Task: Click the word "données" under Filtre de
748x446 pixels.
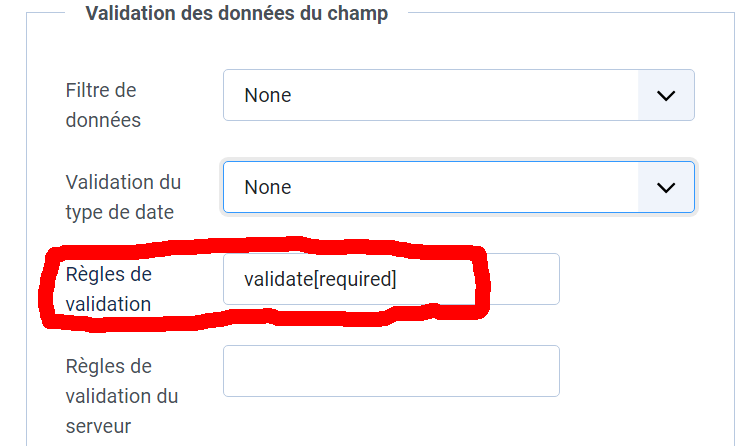Action: coord(103,120)
